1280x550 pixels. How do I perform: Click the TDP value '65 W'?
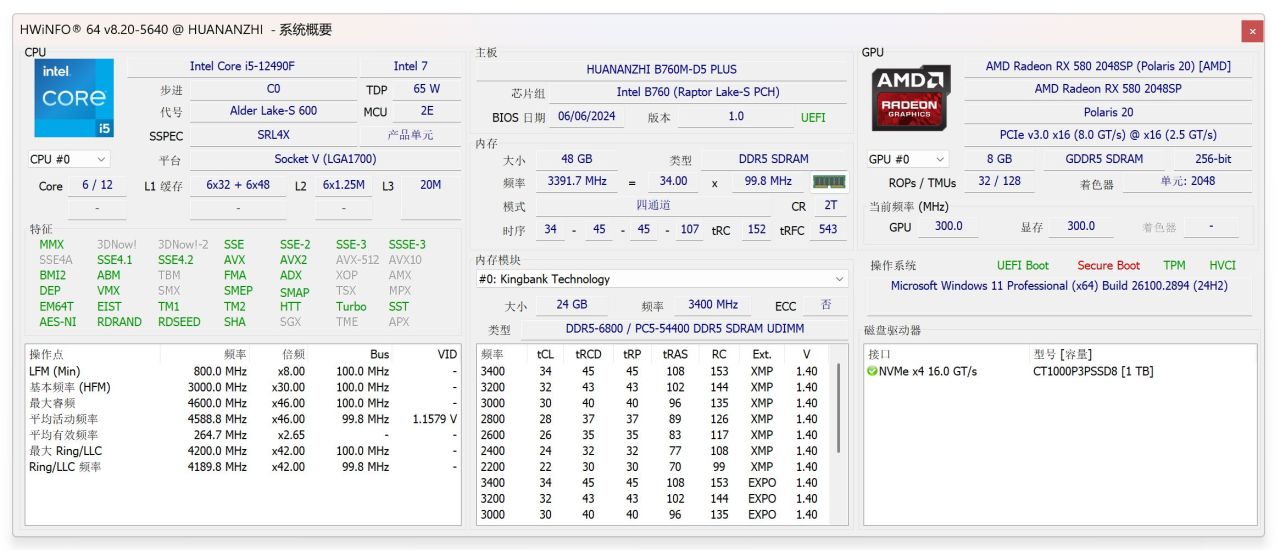pyautogui.click(x=427, y=89)
